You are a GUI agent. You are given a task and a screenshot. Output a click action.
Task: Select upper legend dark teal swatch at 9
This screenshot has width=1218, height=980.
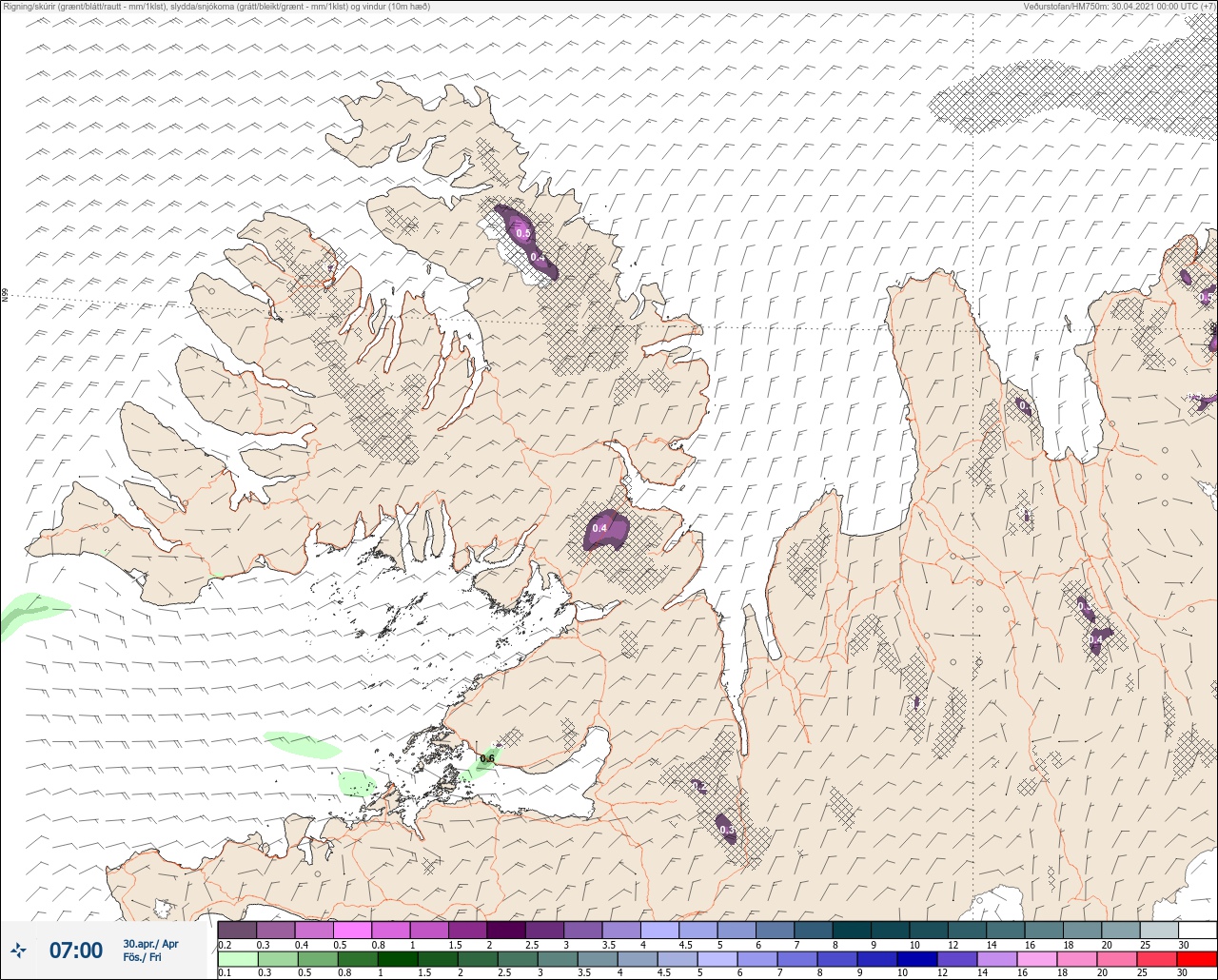coord(890,930)
